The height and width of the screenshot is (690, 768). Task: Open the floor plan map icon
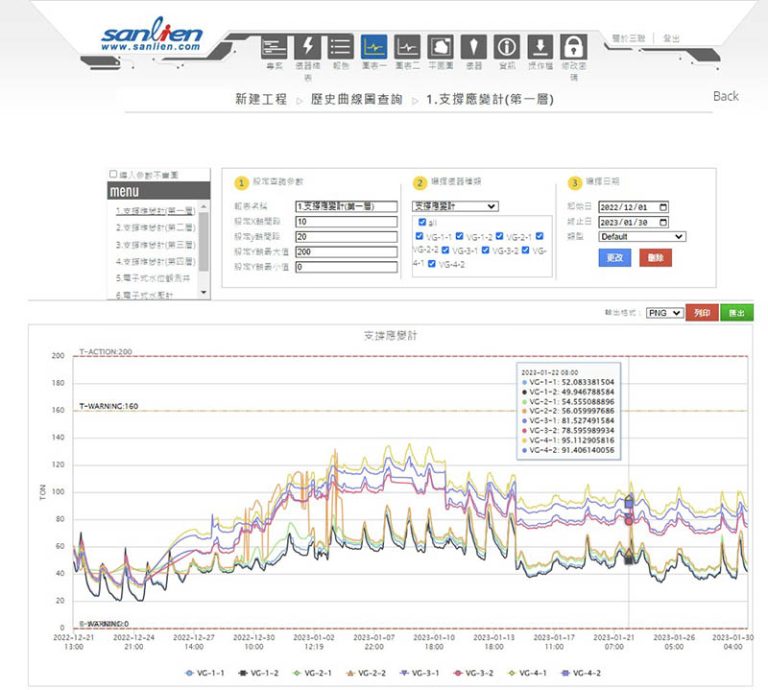[440, 46]
